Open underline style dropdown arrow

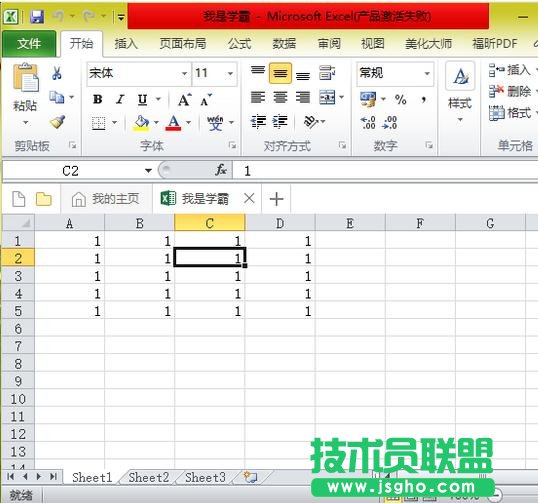[x=158, y=100]
